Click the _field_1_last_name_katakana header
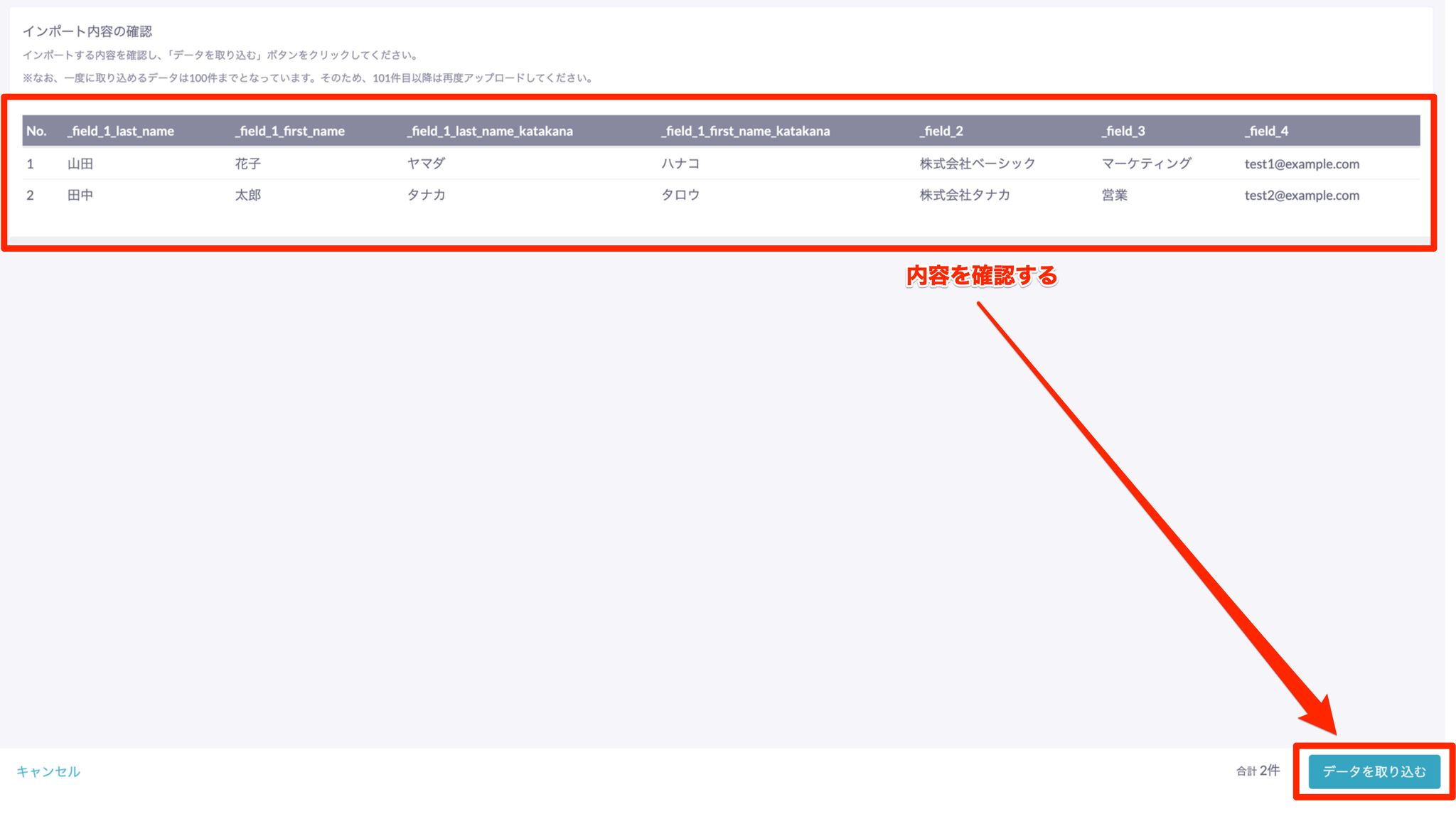Screen dimensions: 1456x819 (x=489, y=131)
